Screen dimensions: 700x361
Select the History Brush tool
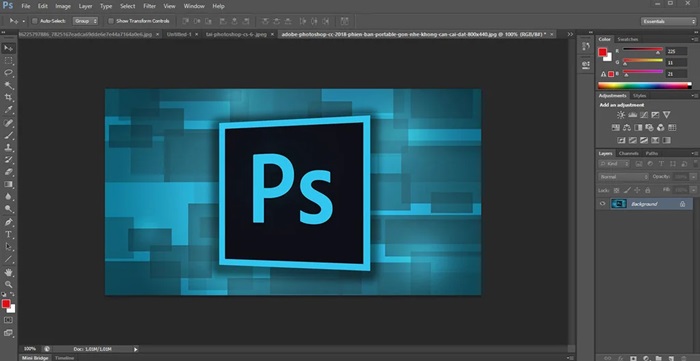[8, 160]
